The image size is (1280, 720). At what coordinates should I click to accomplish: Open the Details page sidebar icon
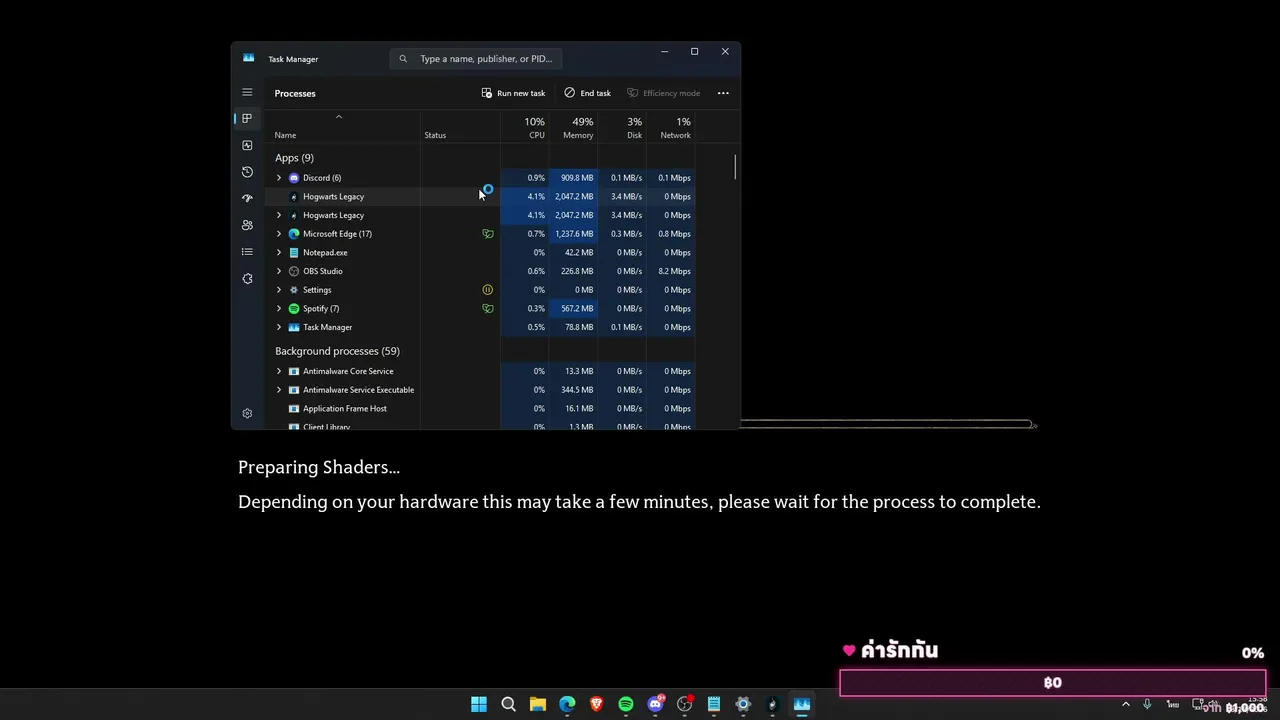247,252
